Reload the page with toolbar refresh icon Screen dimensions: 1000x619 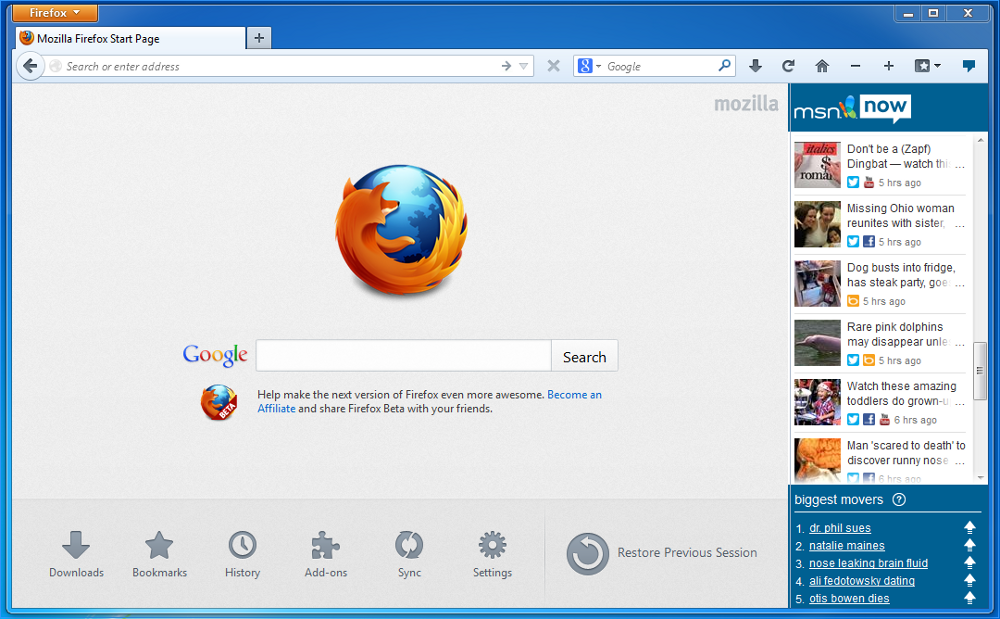click(788, 66)
